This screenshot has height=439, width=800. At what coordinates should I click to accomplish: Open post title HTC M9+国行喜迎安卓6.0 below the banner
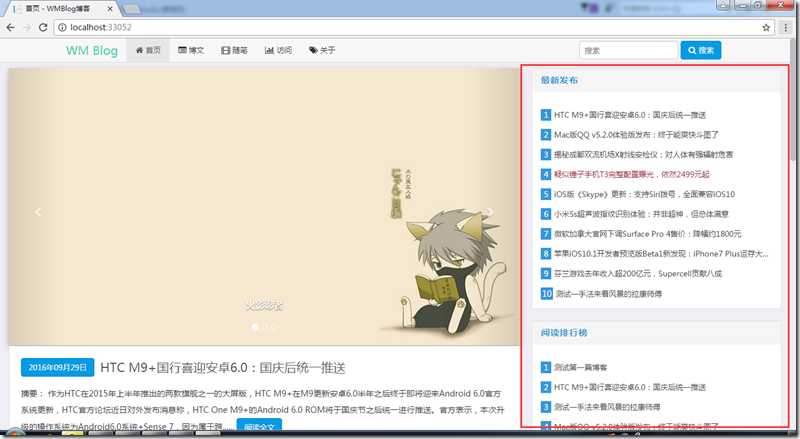tap(223, 368)
